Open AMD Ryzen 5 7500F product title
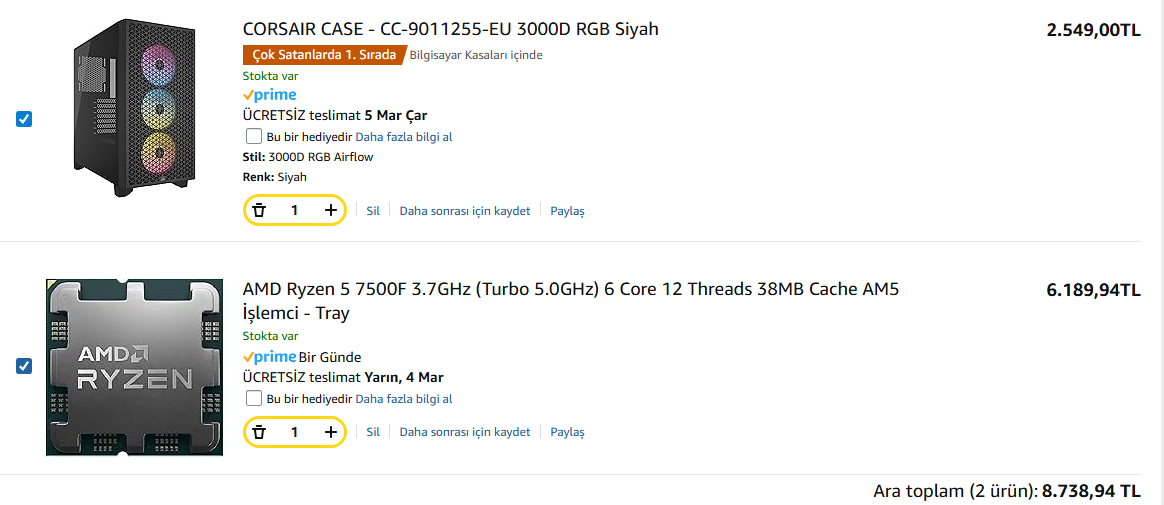This screenshot has width=1164, height=505. click(x=570, y=290)
